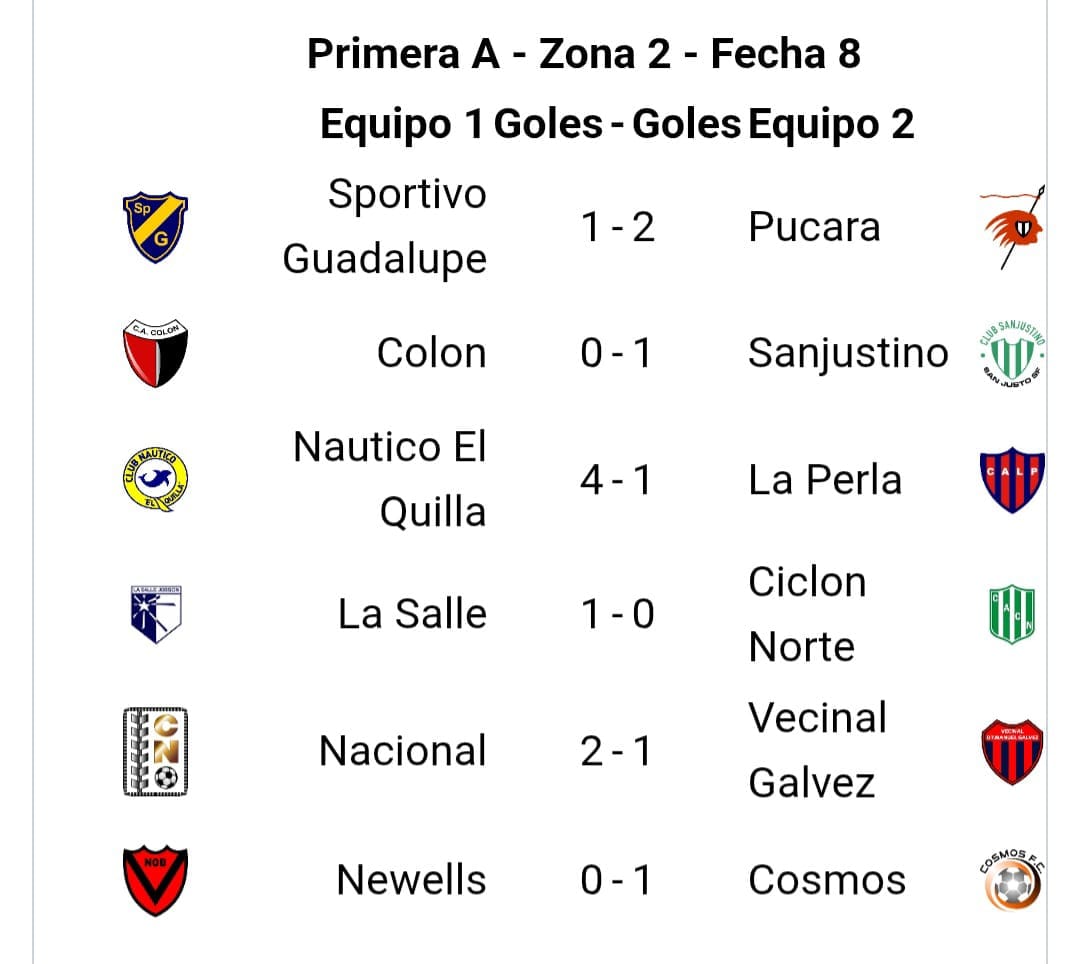The image size is (1080, 964).
Task: Click the Club Sanjustino green badge
Action: click(x=1012, y=354)
